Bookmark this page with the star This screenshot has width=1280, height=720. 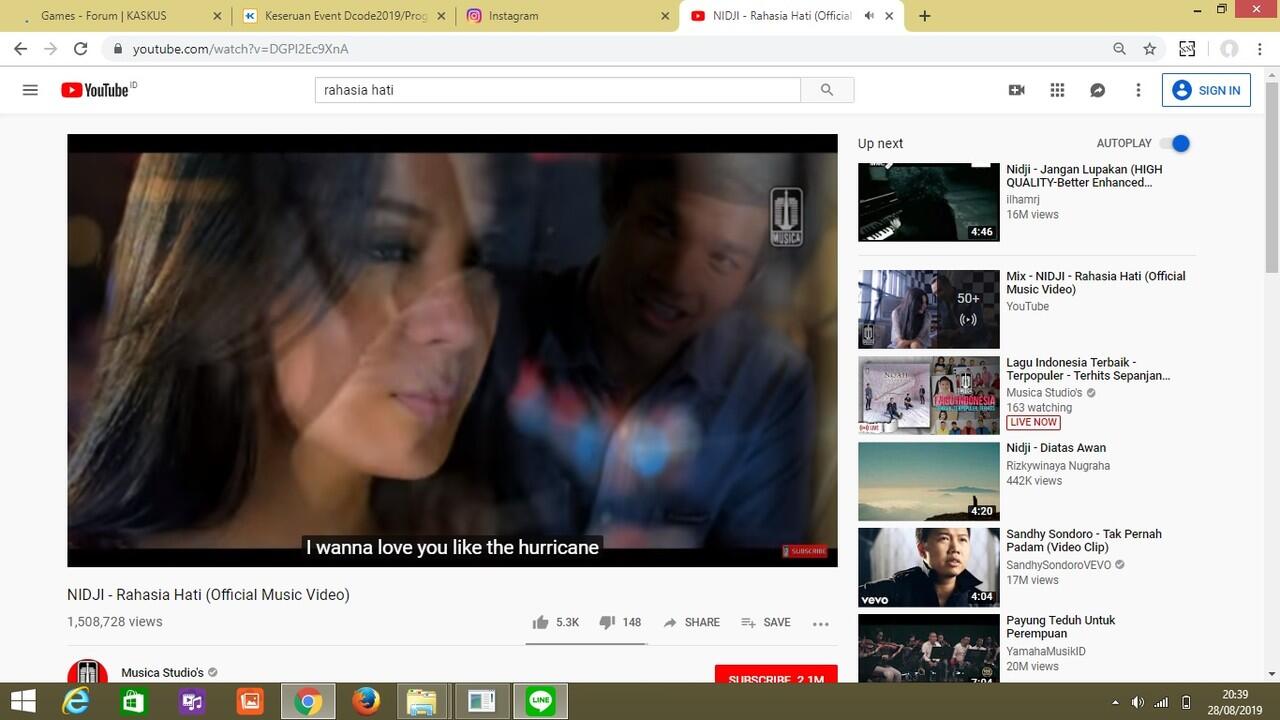1150,48
